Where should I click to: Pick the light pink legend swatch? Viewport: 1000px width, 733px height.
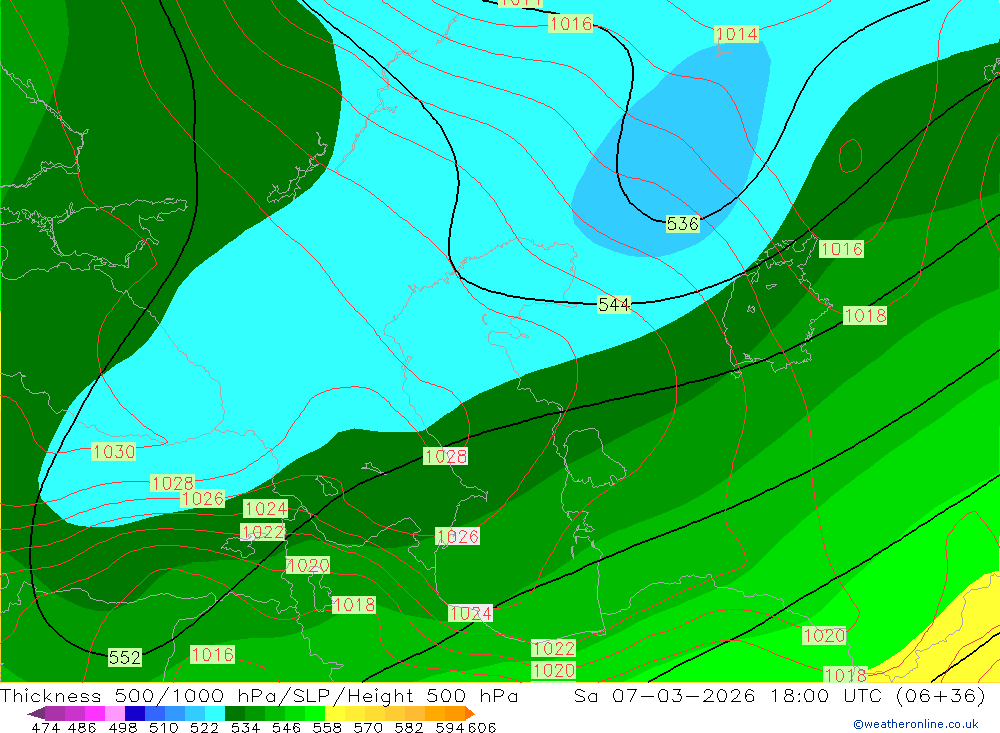114,713
